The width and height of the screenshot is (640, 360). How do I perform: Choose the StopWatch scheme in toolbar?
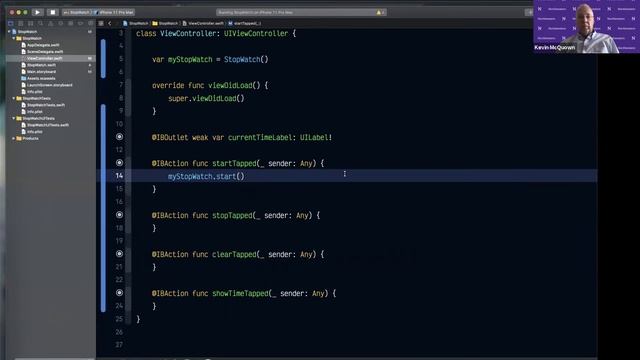[x=77, y=13]
